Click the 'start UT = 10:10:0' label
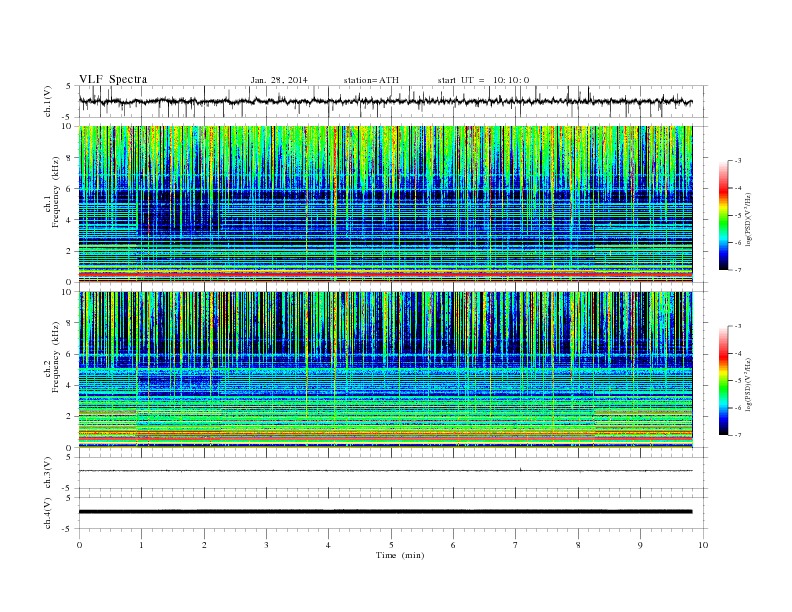 point(483,80)
